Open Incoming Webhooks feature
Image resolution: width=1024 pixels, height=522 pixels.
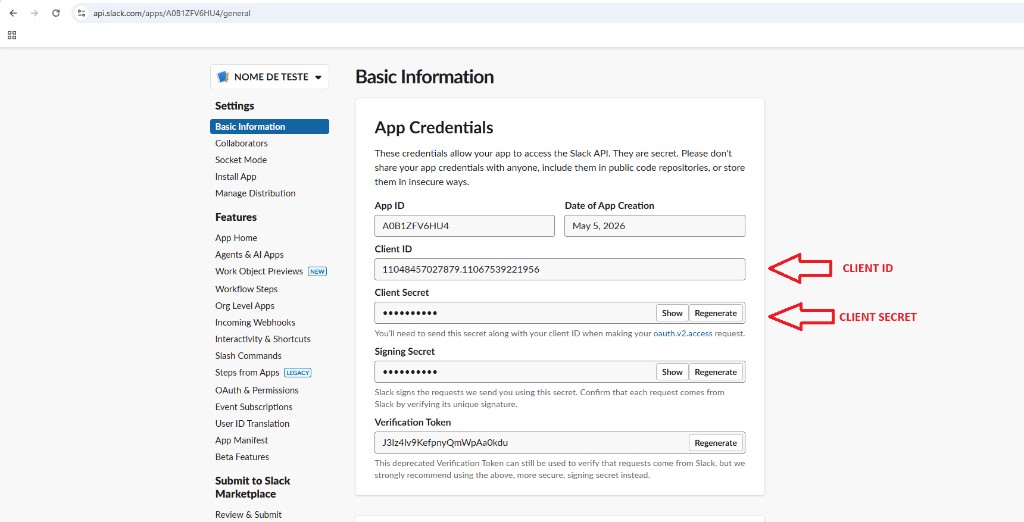tap(255, 322)
